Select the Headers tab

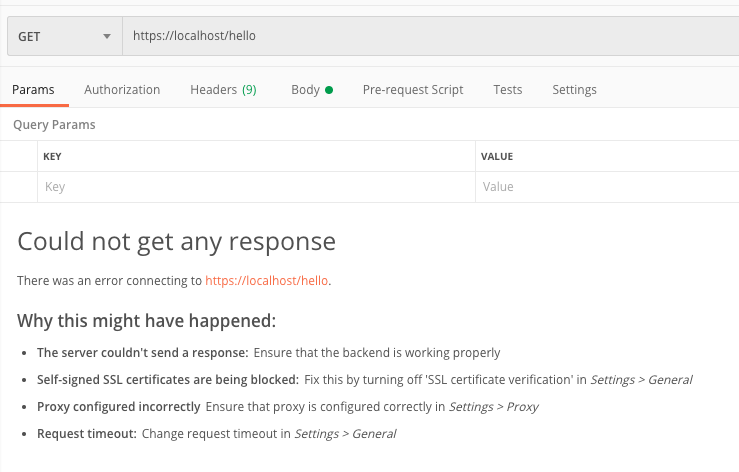(213, 90)
